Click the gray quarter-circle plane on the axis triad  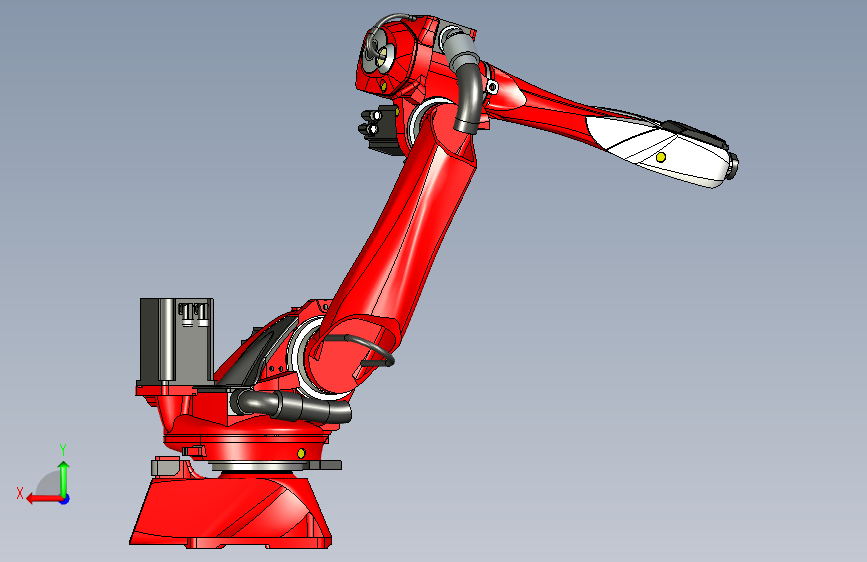point(49,485)
